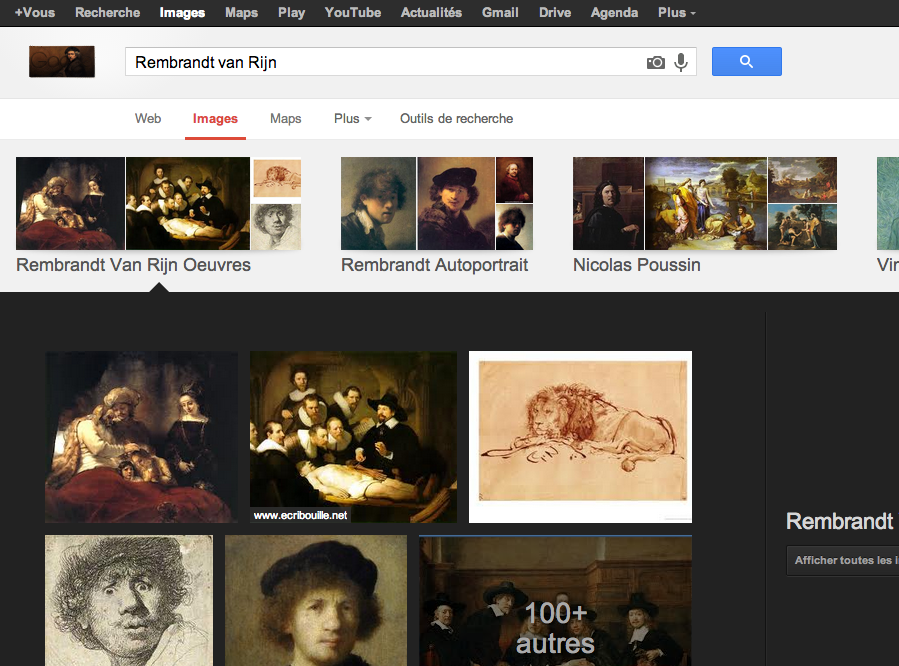Open the 100+ autres tile
The height and width of the screenshot is (666, 899).
[555, 601]
